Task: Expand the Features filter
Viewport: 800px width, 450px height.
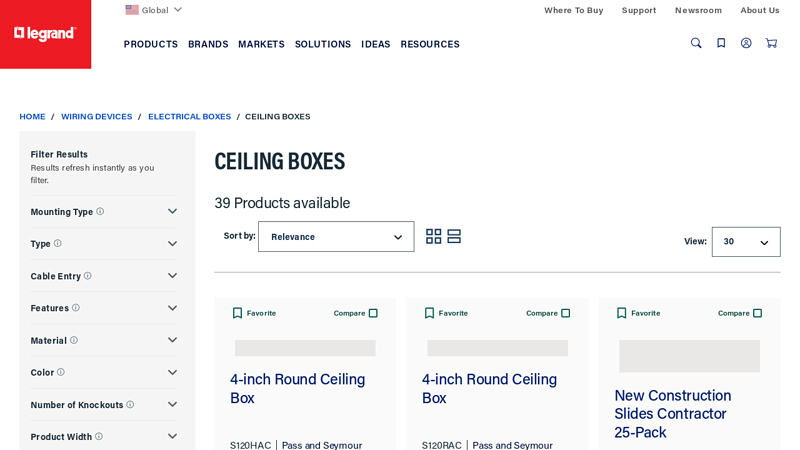Action: (172, 308)
